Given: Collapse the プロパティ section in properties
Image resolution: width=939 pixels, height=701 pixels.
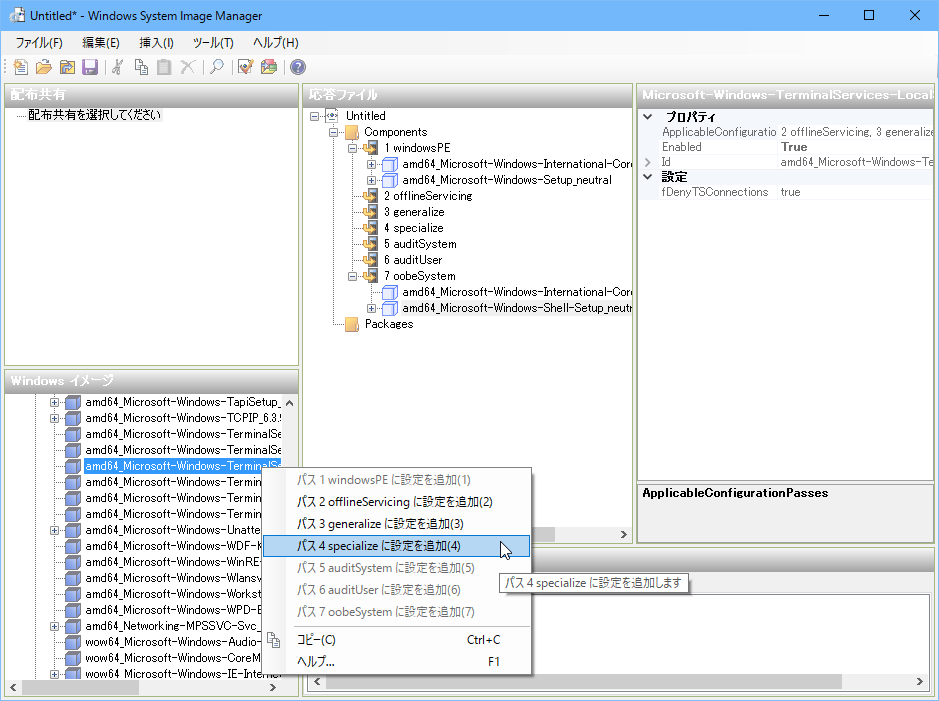Looking at the screenshot, I should coord(648,117).
